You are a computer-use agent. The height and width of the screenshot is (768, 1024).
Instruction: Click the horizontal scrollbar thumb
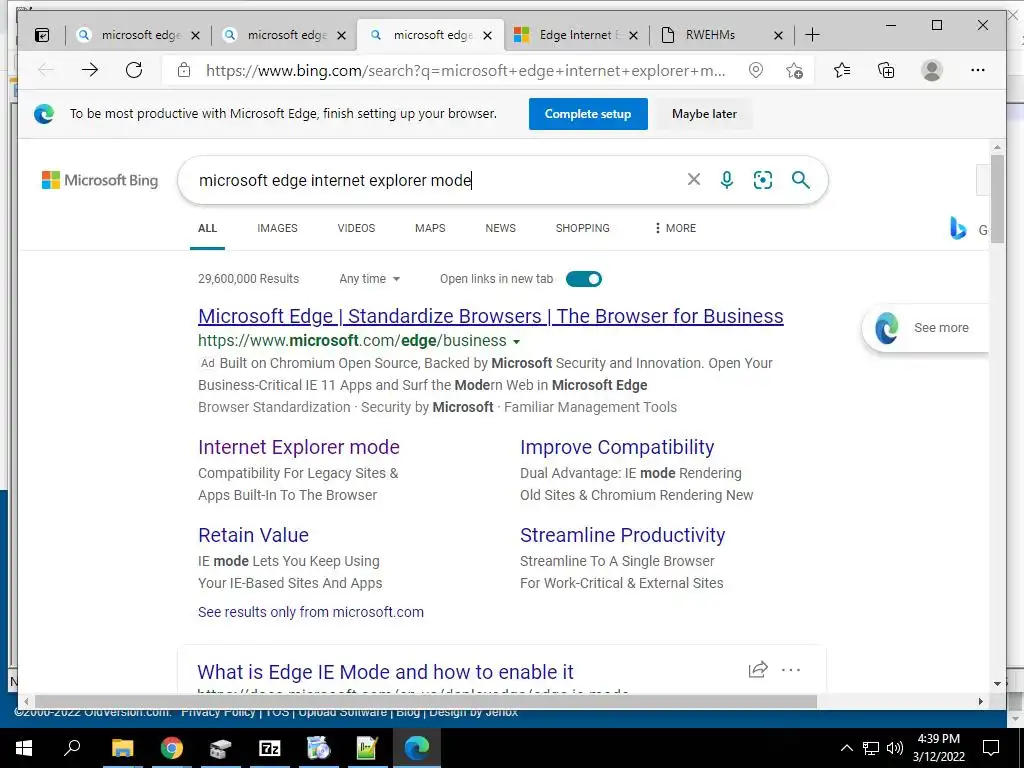pyautogui.click(x=425, y=701)
